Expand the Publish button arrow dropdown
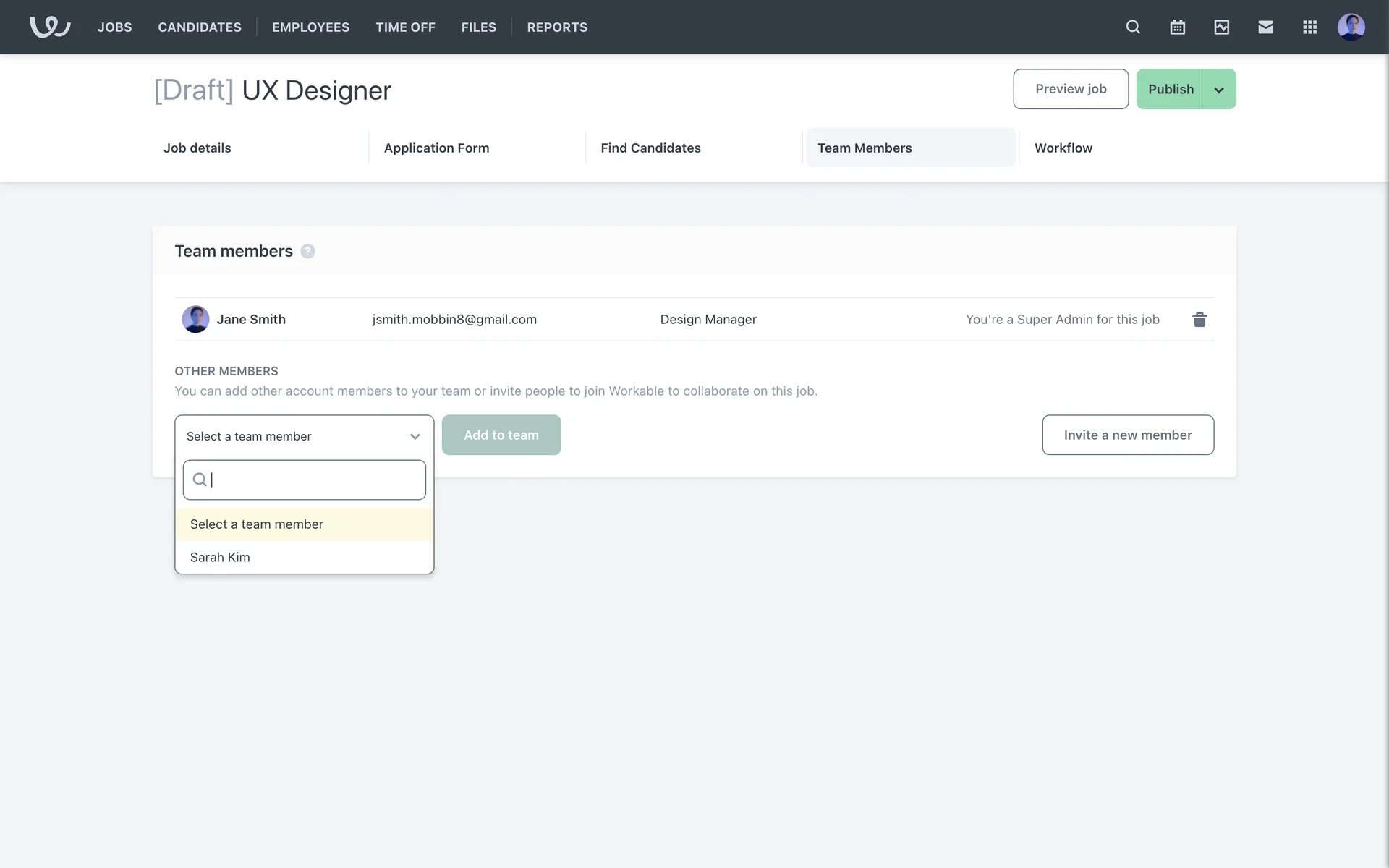This screenshot has width=1389, height=868. coord(1219,90)
